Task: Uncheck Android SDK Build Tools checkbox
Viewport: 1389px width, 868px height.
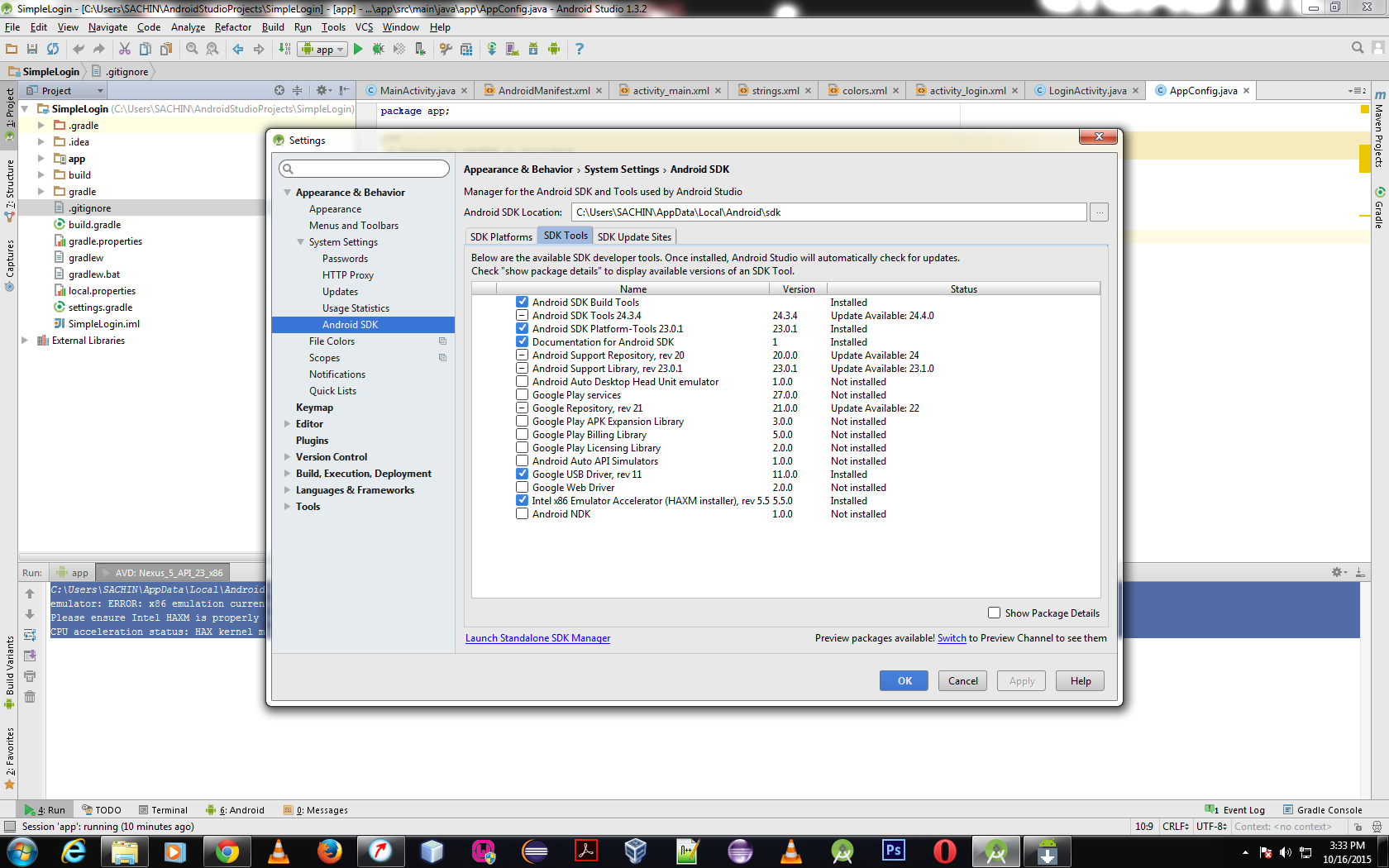Action: point(522,302)
